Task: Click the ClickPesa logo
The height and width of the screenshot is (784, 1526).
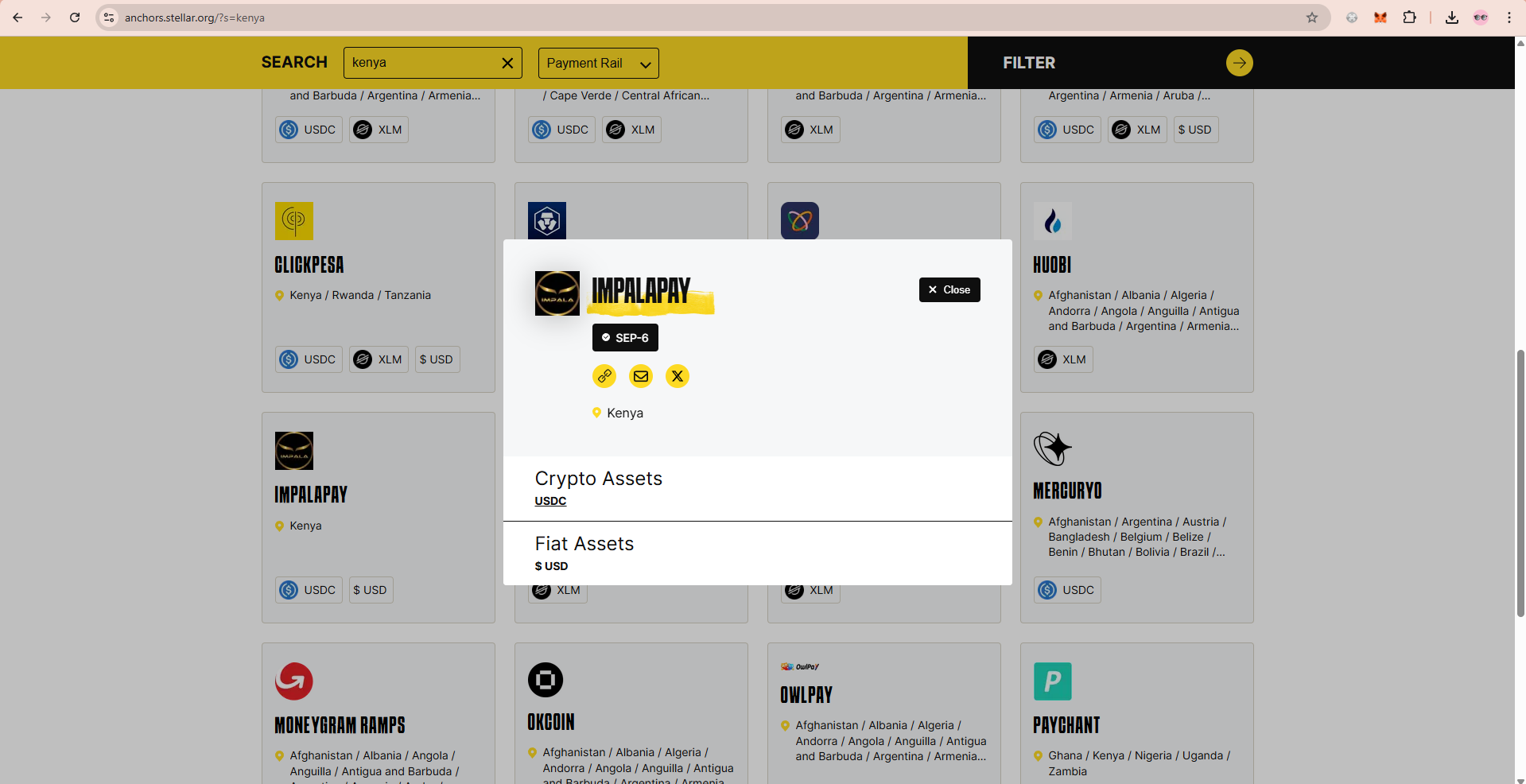Action: coord(294,221)
